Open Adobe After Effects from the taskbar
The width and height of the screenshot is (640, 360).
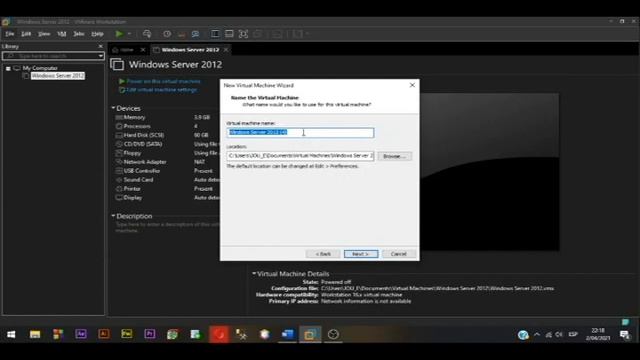(x=81, y=335)
